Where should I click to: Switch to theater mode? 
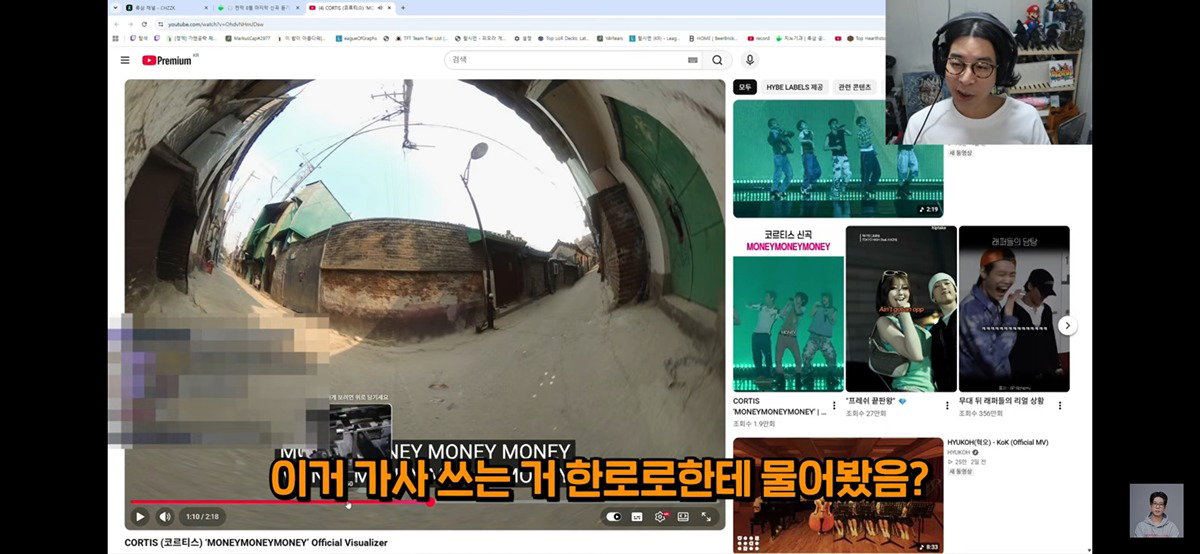pyautogui.click(x=683, y=517)
